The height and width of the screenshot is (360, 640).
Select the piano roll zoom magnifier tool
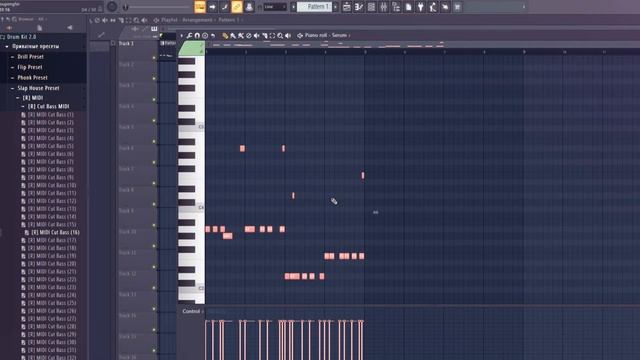pyautogui.click(x=280, y=36)
